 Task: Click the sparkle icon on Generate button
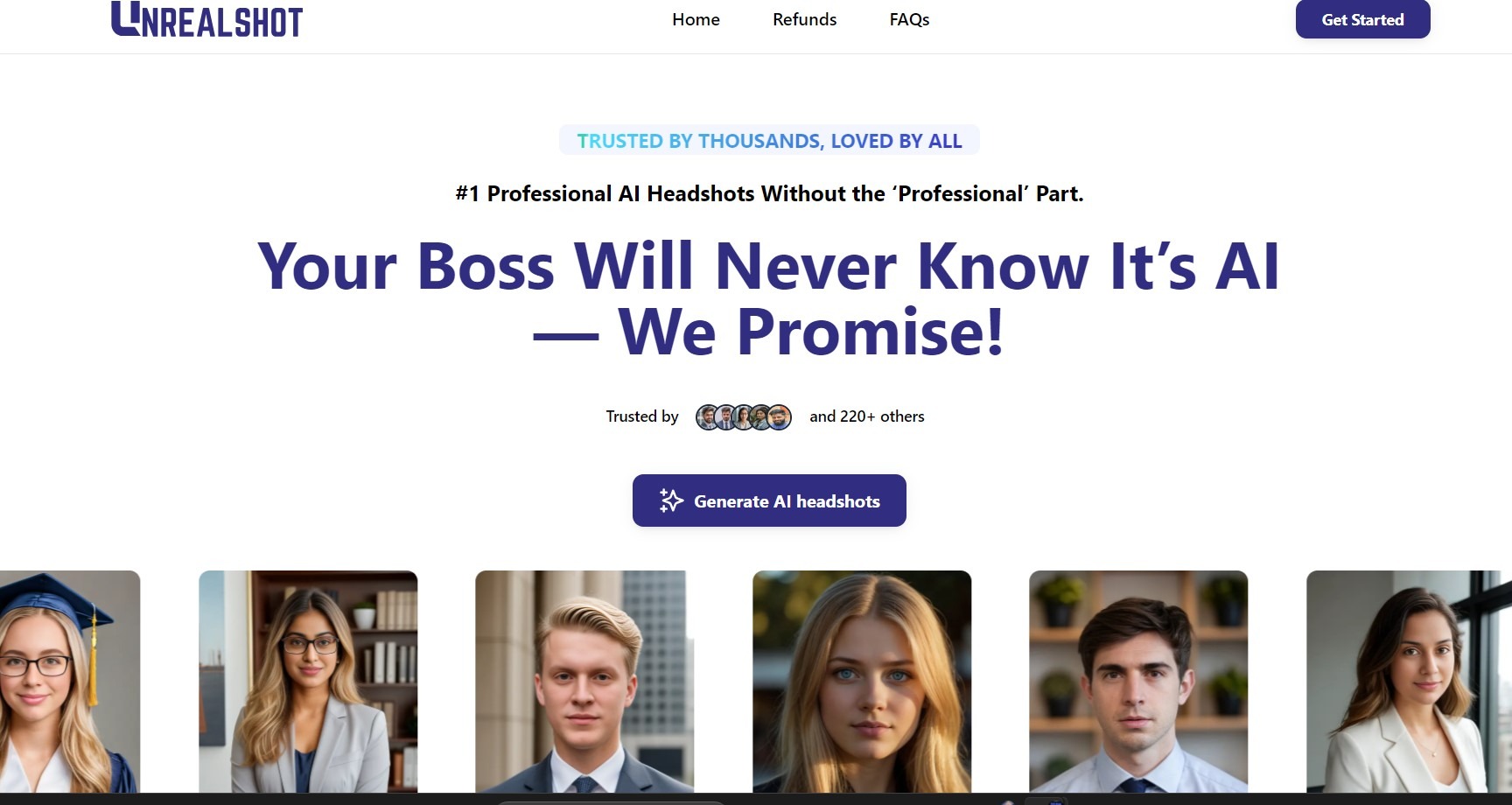[671, 500]
